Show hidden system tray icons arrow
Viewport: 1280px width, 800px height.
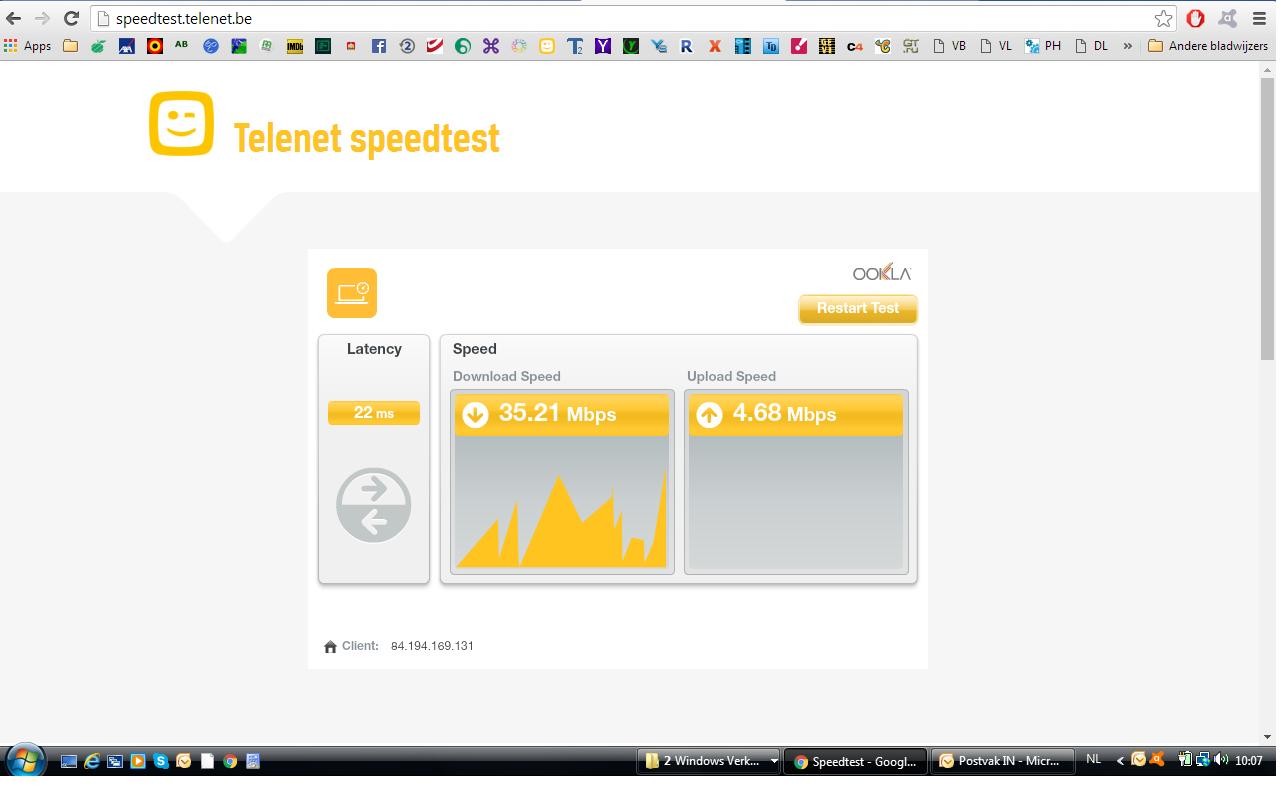tap(1120, 761)
